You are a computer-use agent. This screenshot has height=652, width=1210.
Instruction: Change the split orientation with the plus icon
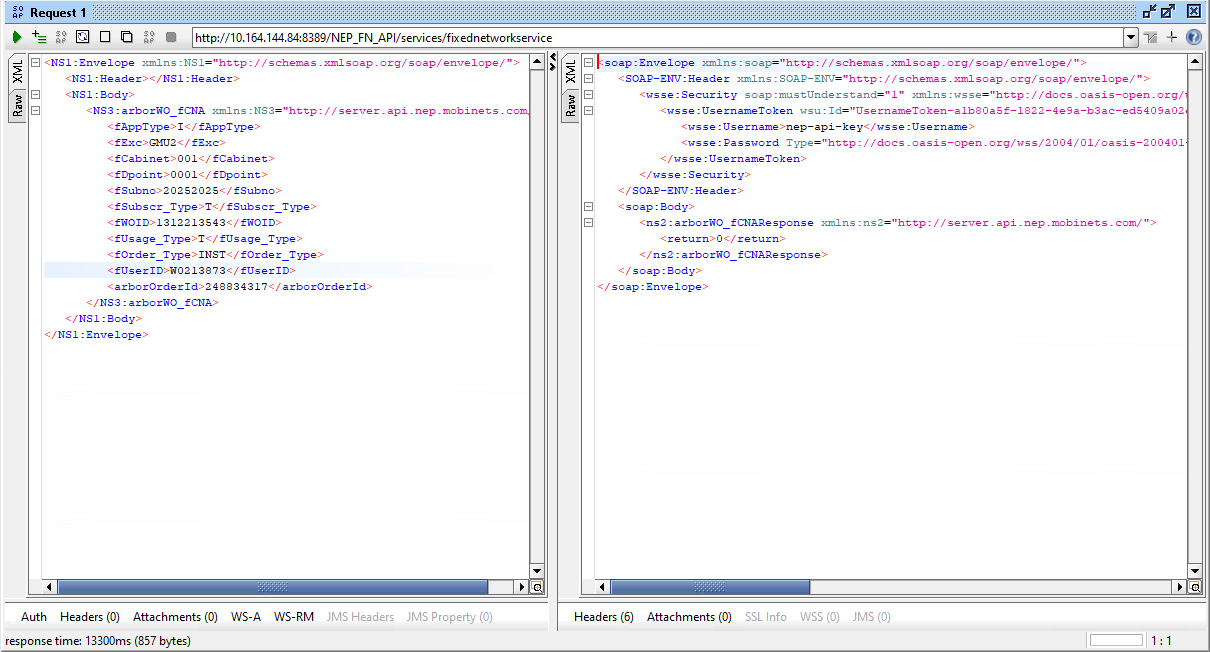click(x=1172, y=37)
